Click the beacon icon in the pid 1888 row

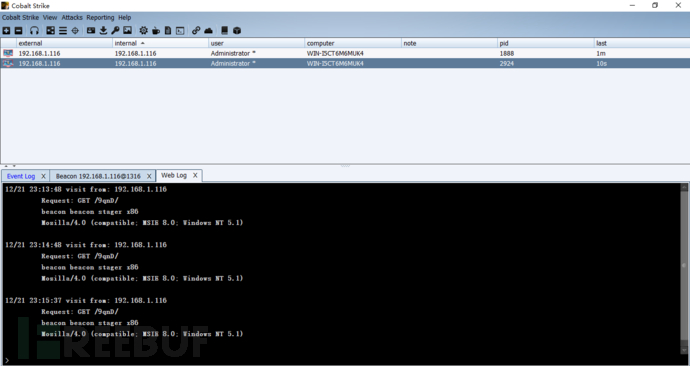[x=8, y=53]
